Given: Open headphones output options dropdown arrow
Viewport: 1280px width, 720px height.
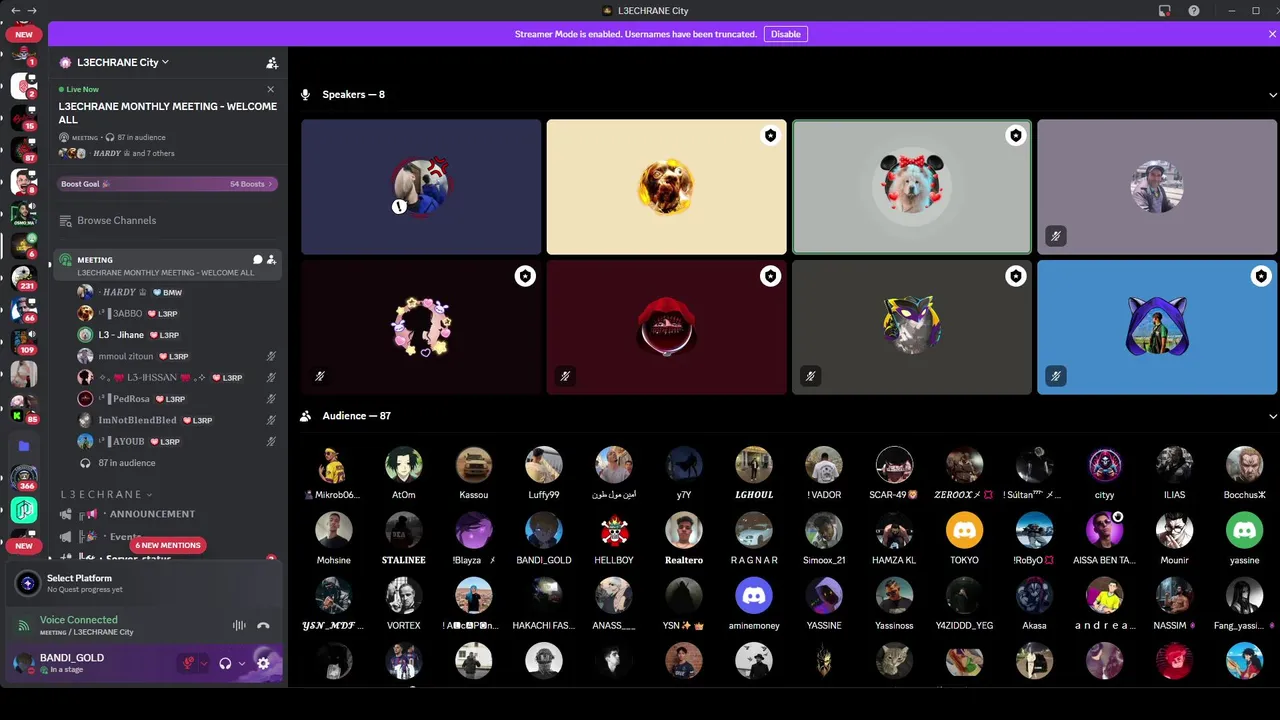Looking at the screenshot, I should click(242, 663).
